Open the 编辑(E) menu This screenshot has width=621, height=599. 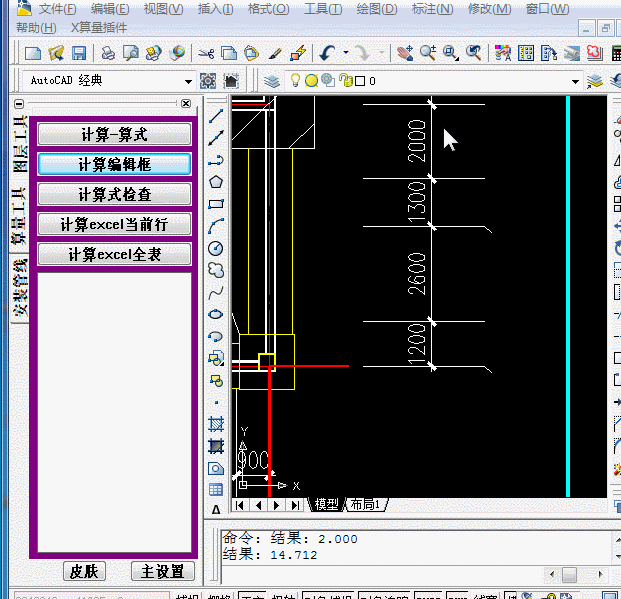tap(110, 9)
